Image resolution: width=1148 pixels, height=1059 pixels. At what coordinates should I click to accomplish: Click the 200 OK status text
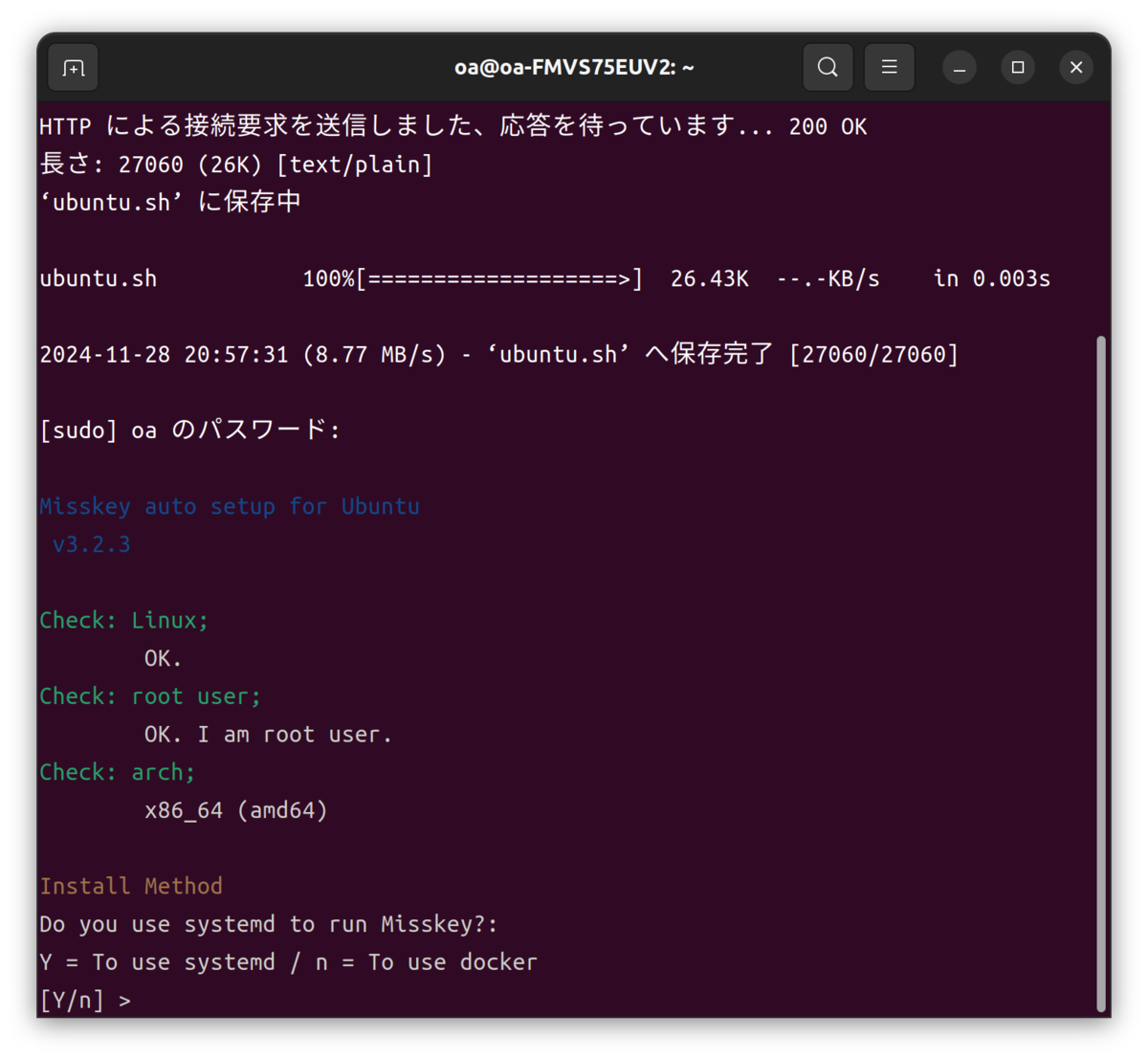click(828, 125)
